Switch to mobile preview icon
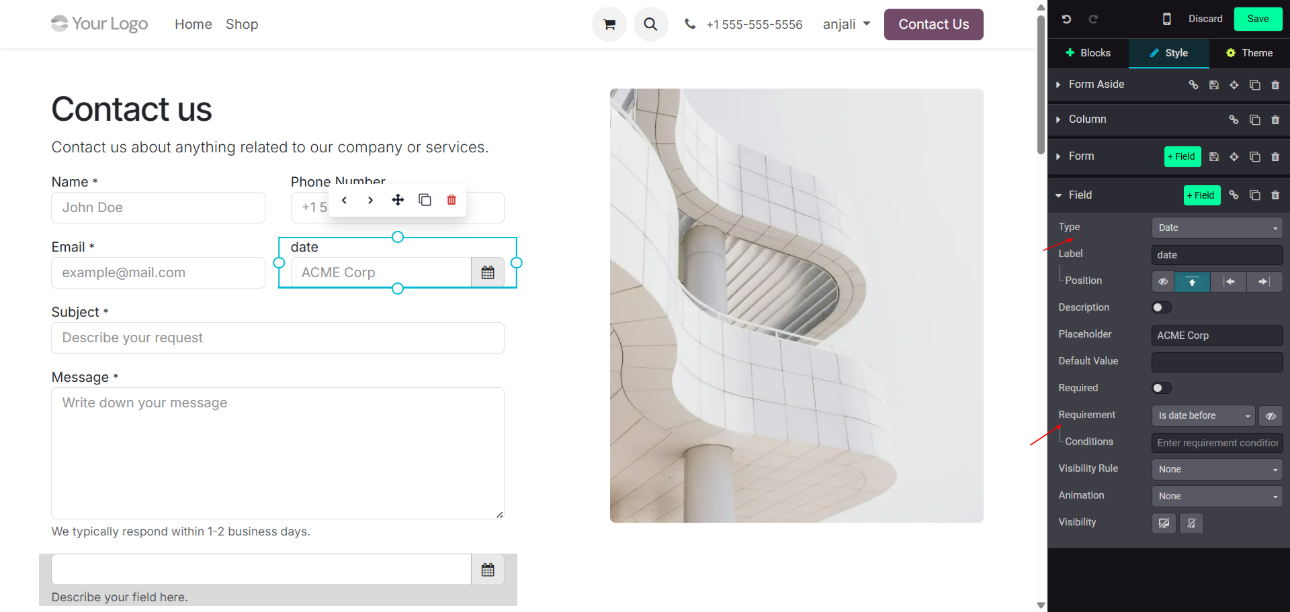Screen dimensions: 1290x612 pos(1166,19)
